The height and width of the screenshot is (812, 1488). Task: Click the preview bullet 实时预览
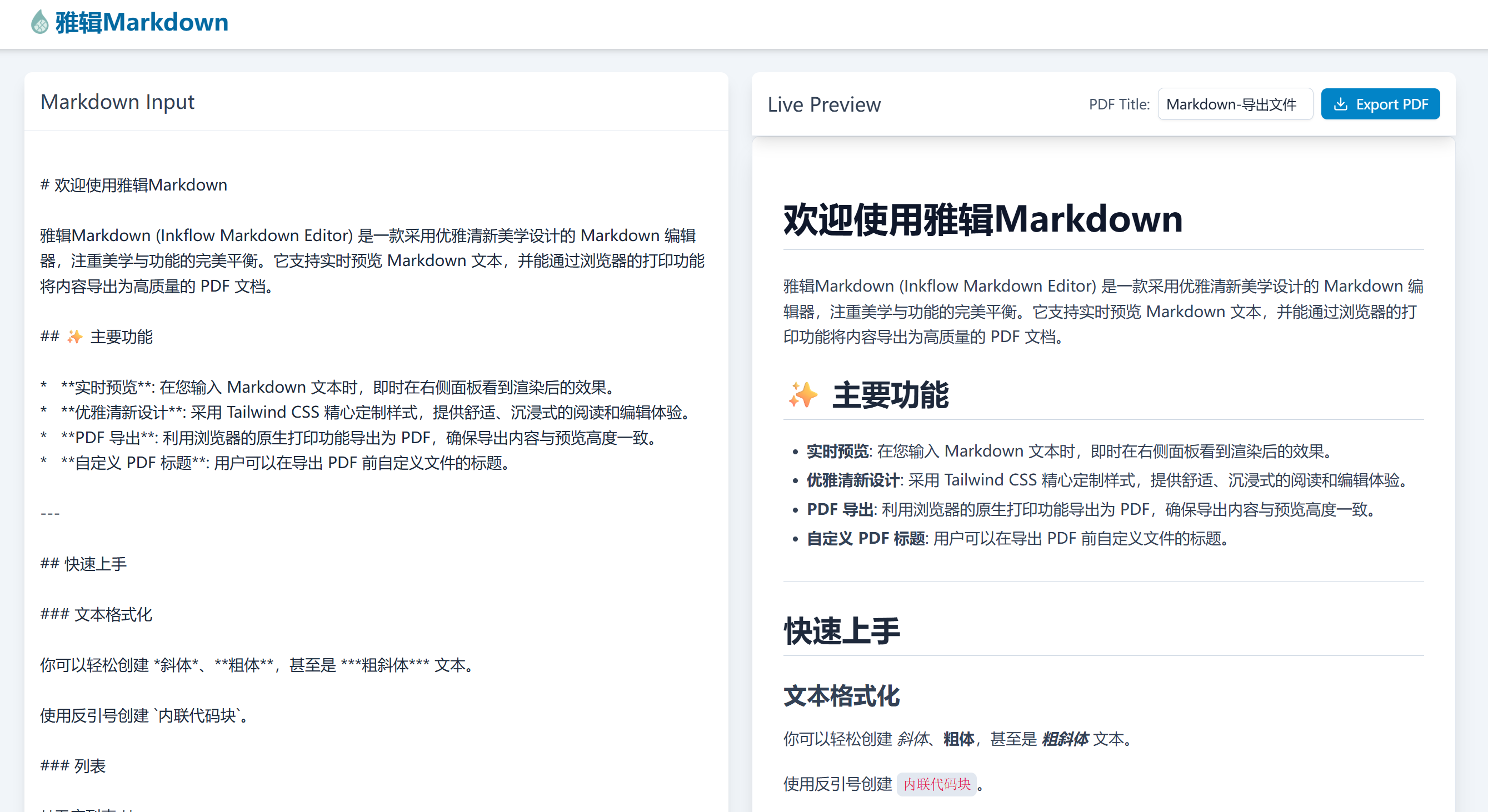pyautogui.click(x=1070, y=451)
